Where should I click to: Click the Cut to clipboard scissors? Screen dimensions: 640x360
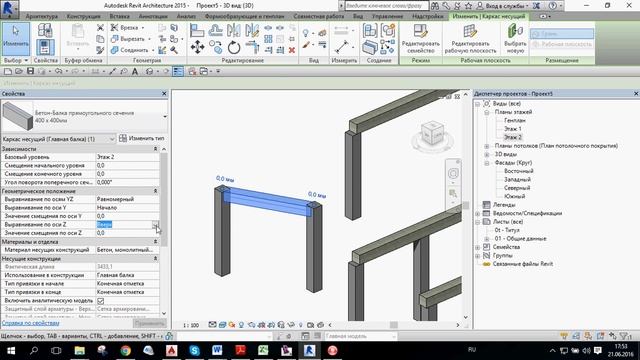coord(100,28)
